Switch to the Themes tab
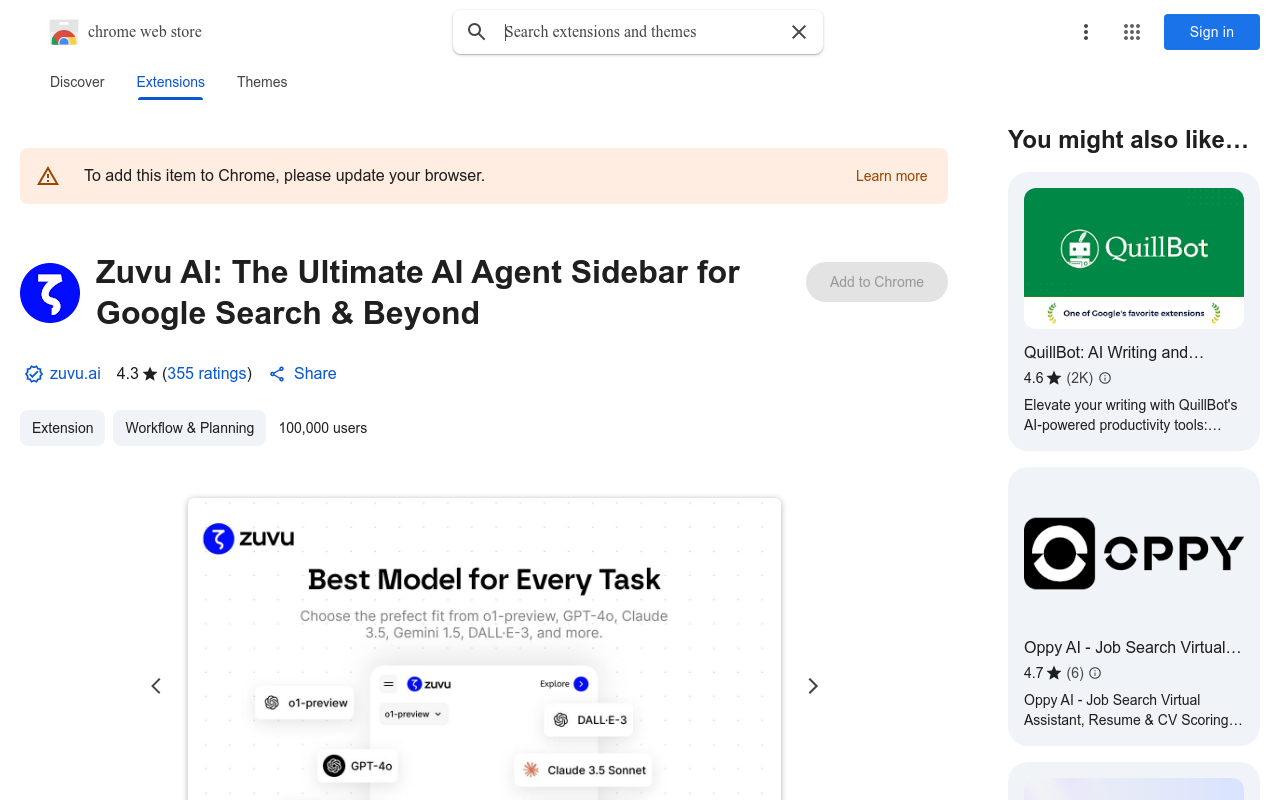The height and width of the screenshot is (800, 1280). pyautogui.click(x=262, y=82)
